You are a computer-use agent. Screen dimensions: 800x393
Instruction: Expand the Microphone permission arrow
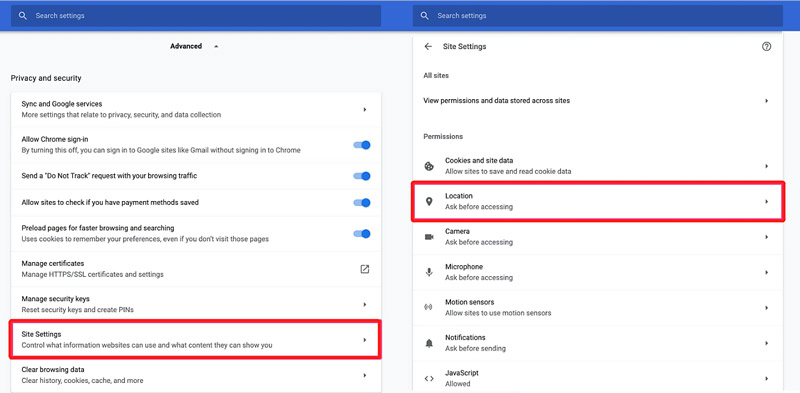point(766,272)
